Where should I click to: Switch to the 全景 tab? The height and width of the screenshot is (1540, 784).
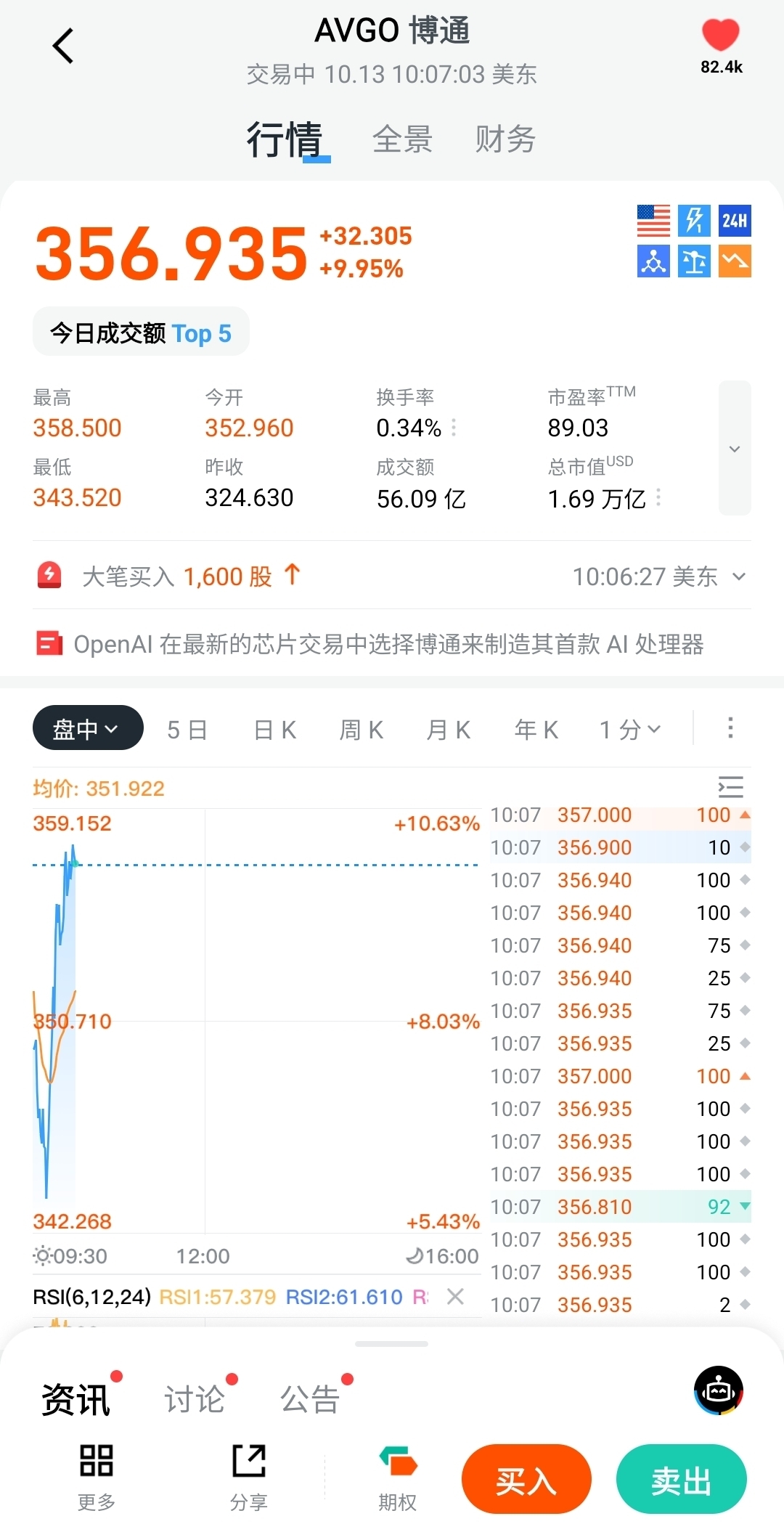403,139
